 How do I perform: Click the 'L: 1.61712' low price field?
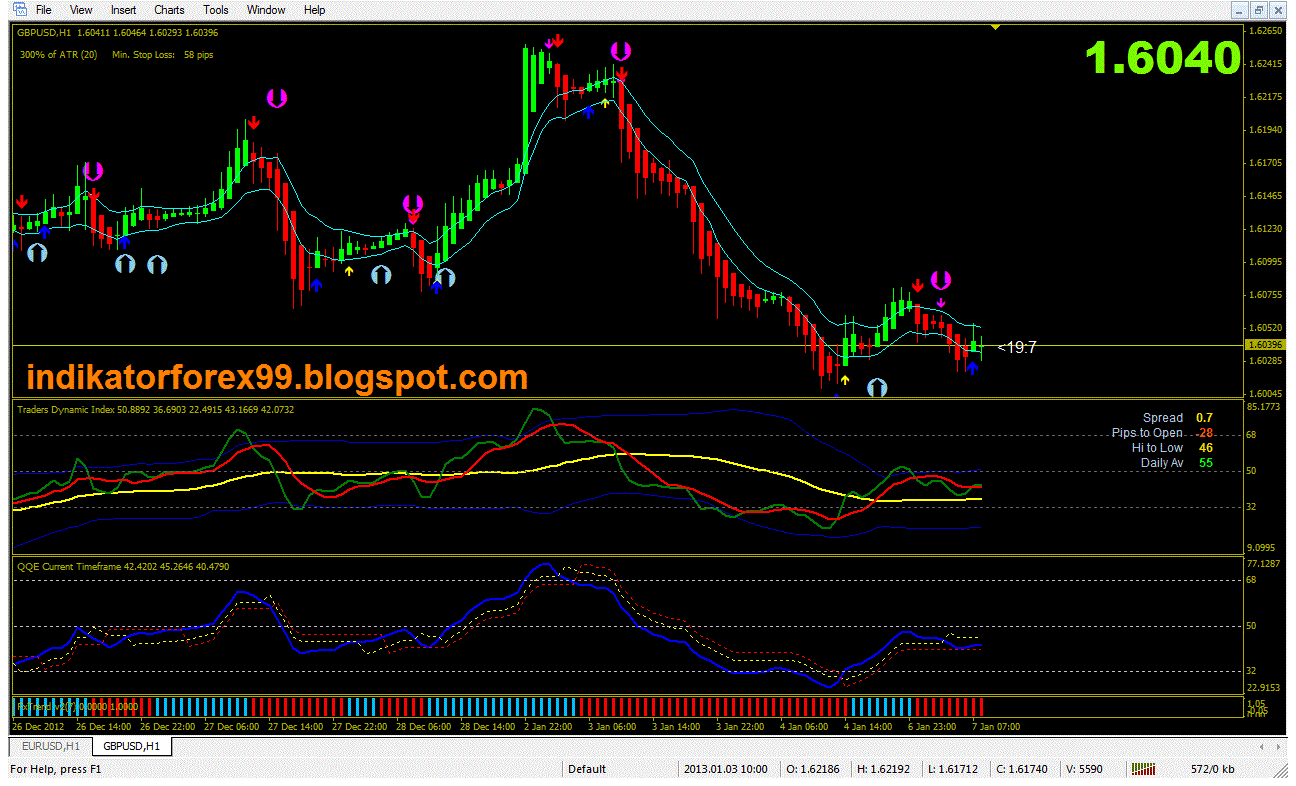955,769
